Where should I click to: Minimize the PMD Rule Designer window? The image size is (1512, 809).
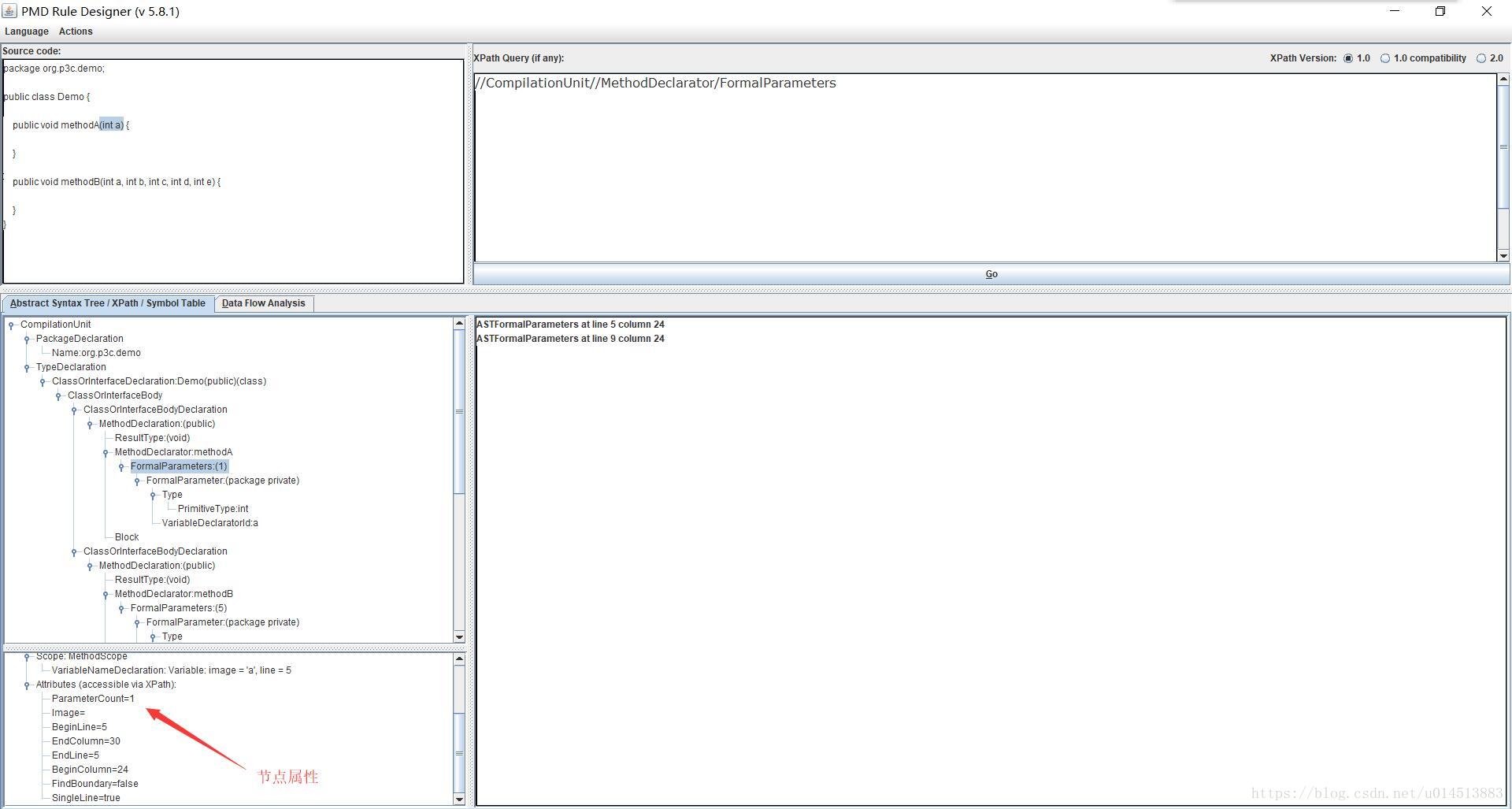click(x=1395, y=11)
